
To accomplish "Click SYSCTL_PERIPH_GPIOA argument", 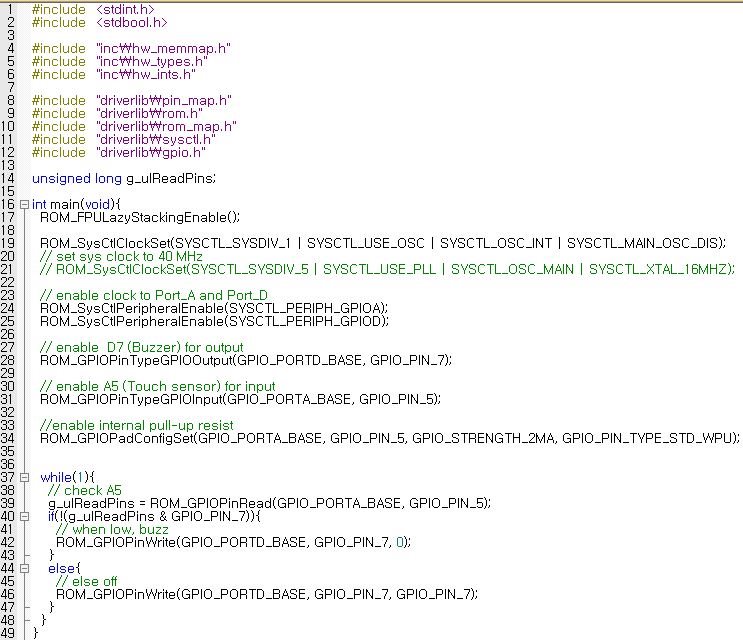I will click(x=306, y=308).
